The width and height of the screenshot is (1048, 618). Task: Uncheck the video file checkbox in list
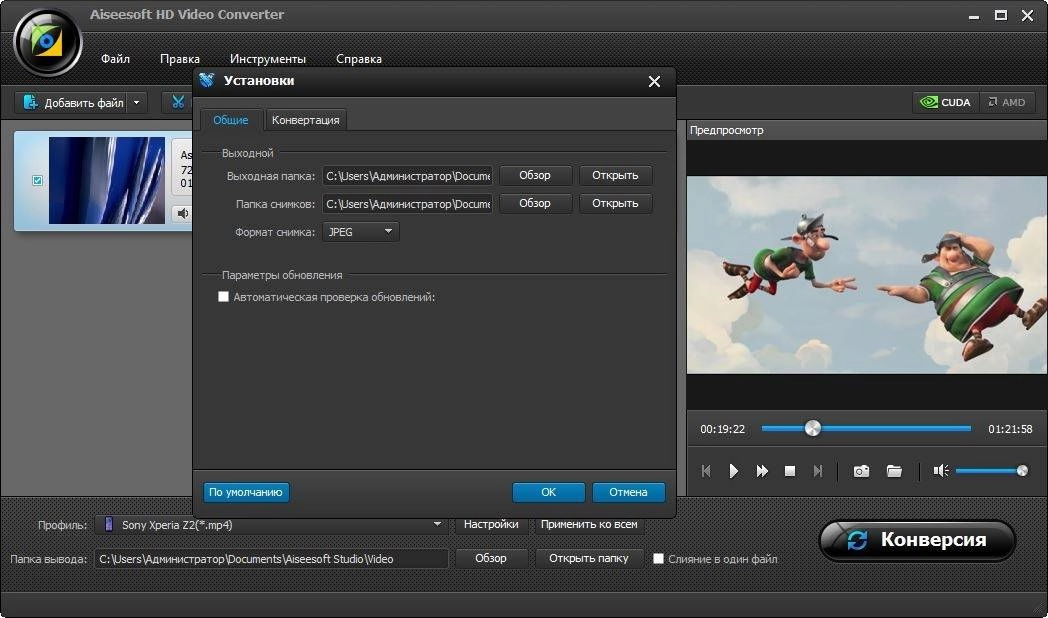tap(37, 180)
